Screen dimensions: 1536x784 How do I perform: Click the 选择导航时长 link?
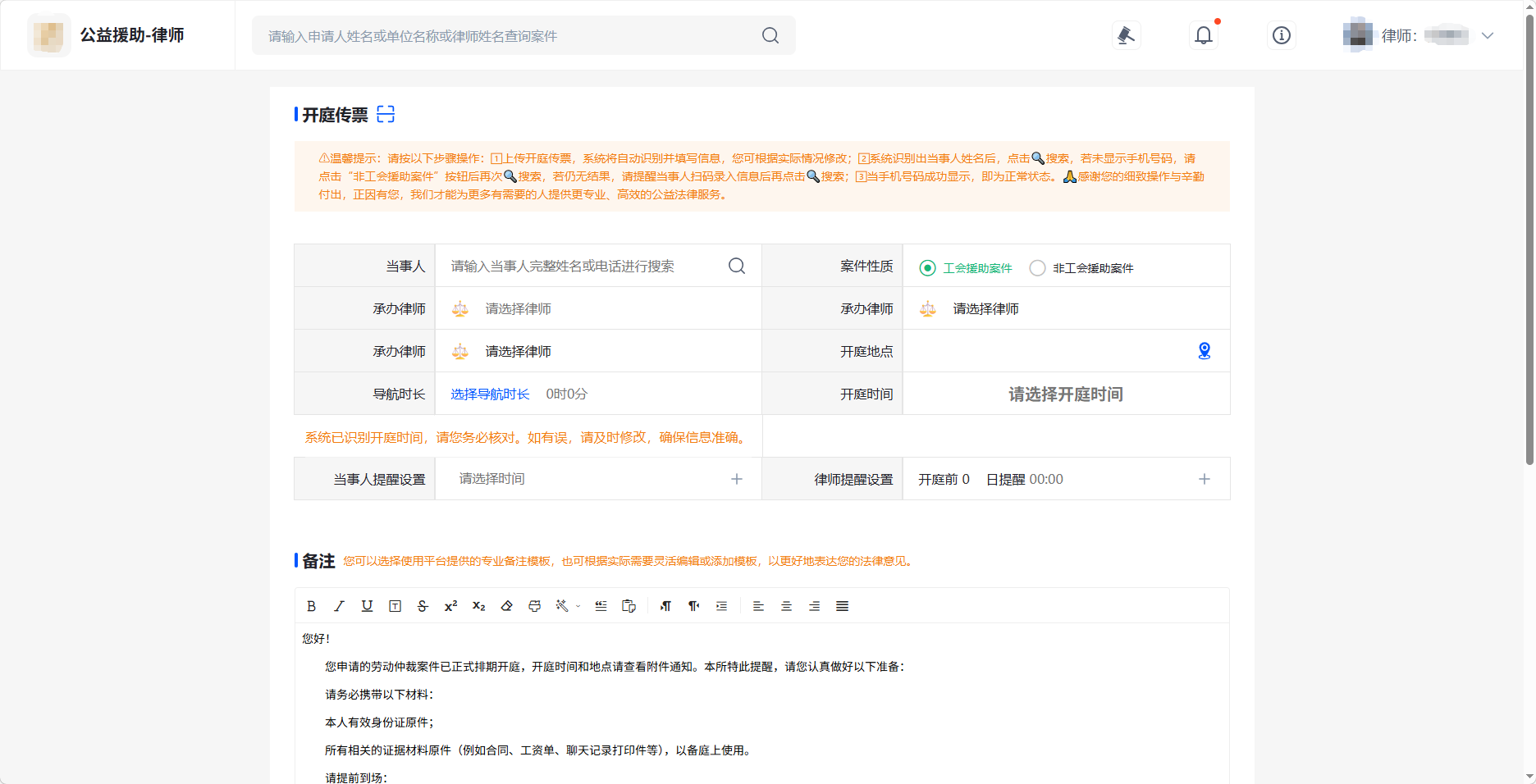490,394
